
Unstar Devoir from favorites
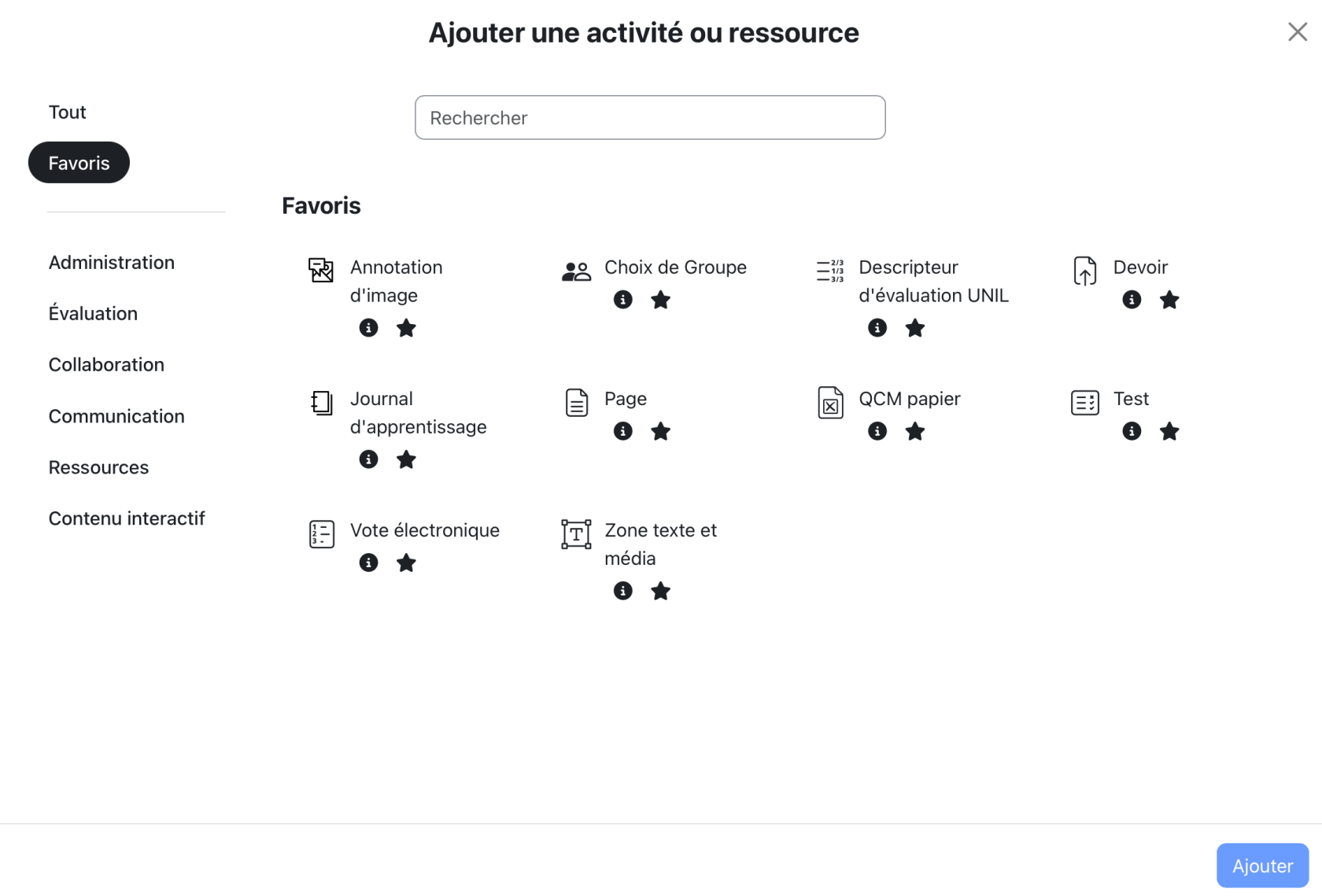pos(1169,300)
